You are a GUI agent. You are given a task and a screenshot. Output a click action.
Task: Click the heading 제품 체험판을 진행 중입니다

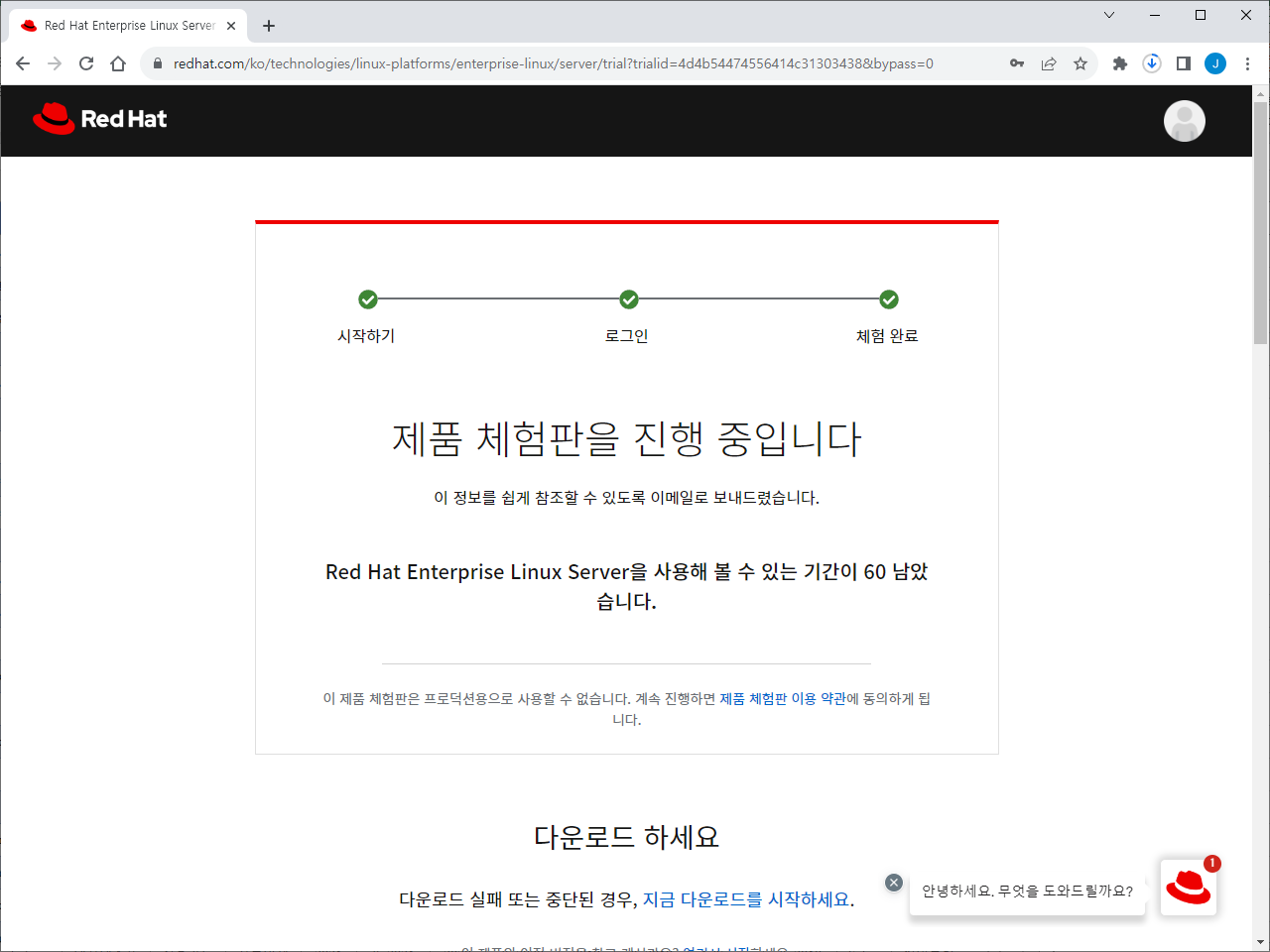click(627, 438)
